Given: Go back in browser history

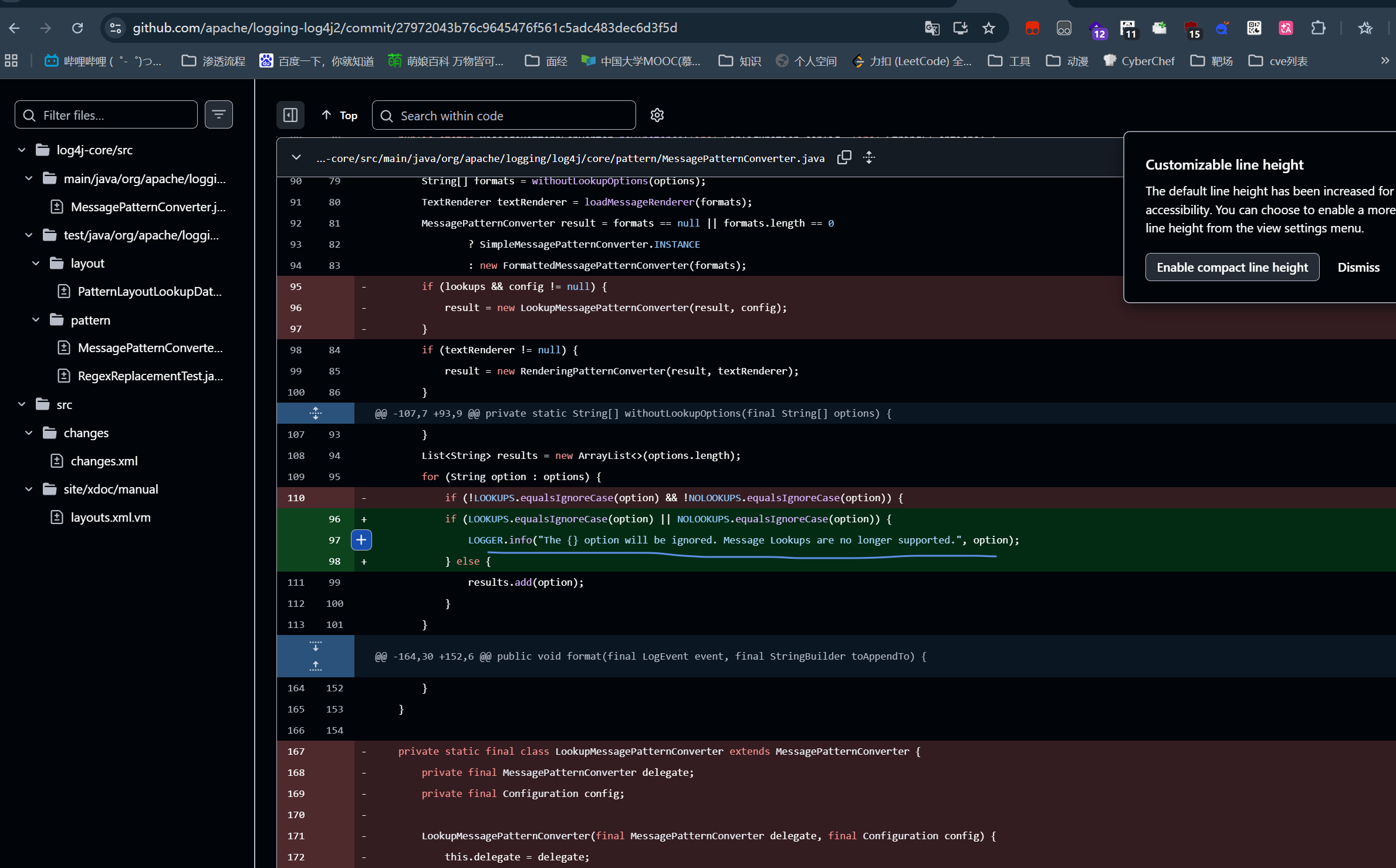Looking at the screenshot, I should point(15,28).
